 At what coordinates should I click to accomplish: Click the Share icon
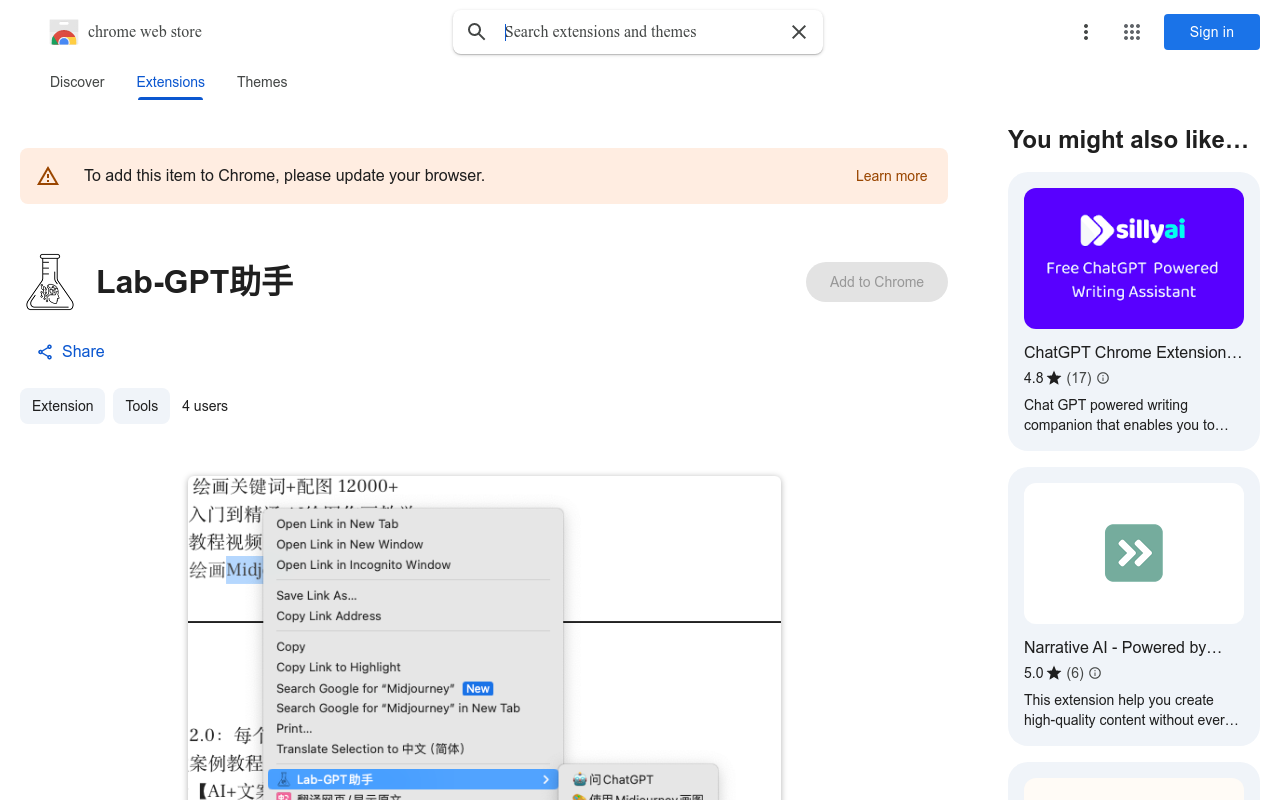pos(45,352)
